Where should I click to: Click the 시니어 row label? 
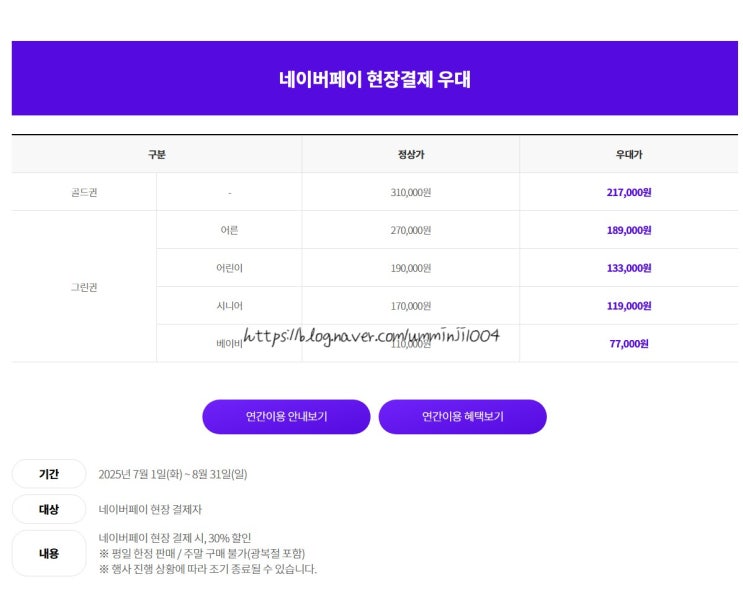tap(229, 306)
